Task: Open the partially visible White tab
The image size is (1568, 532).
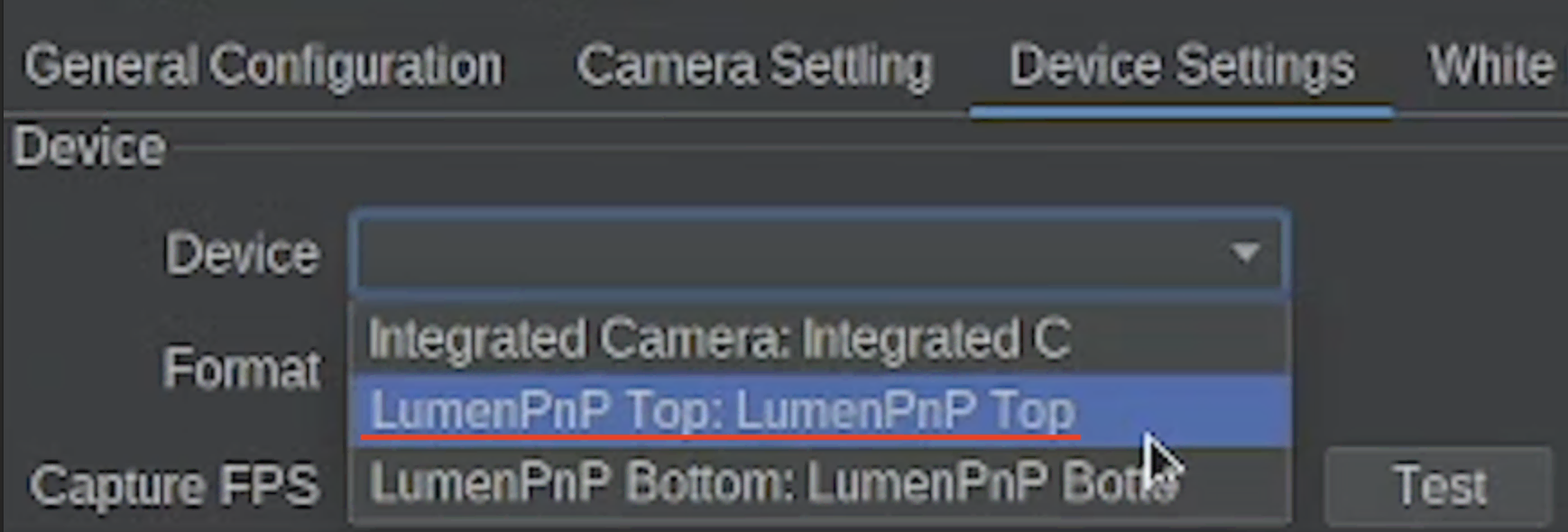Action: click(x=1492, y=67)
